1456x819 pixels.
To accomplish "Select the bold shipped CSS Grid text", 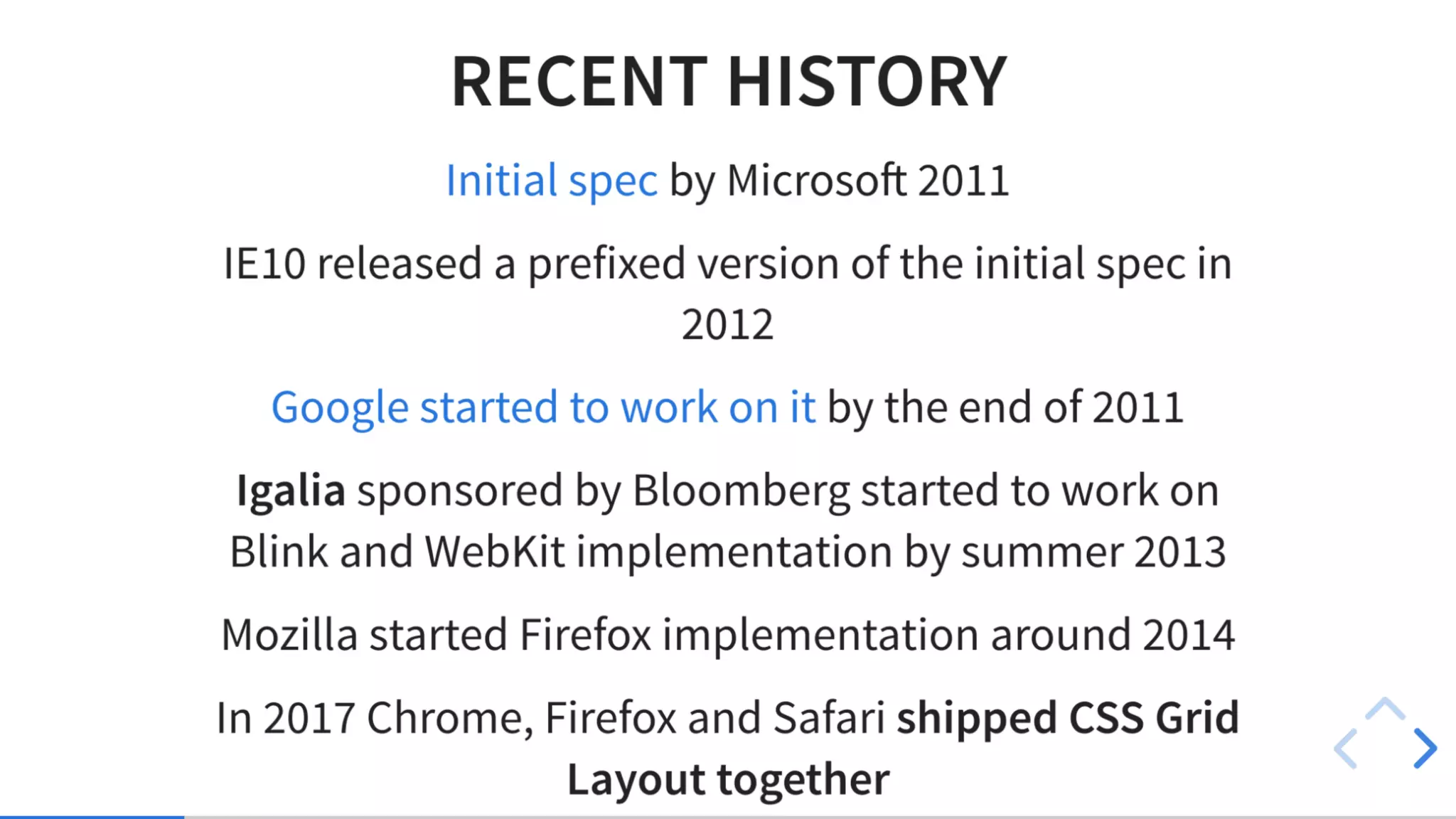I will pos(1068,717).
